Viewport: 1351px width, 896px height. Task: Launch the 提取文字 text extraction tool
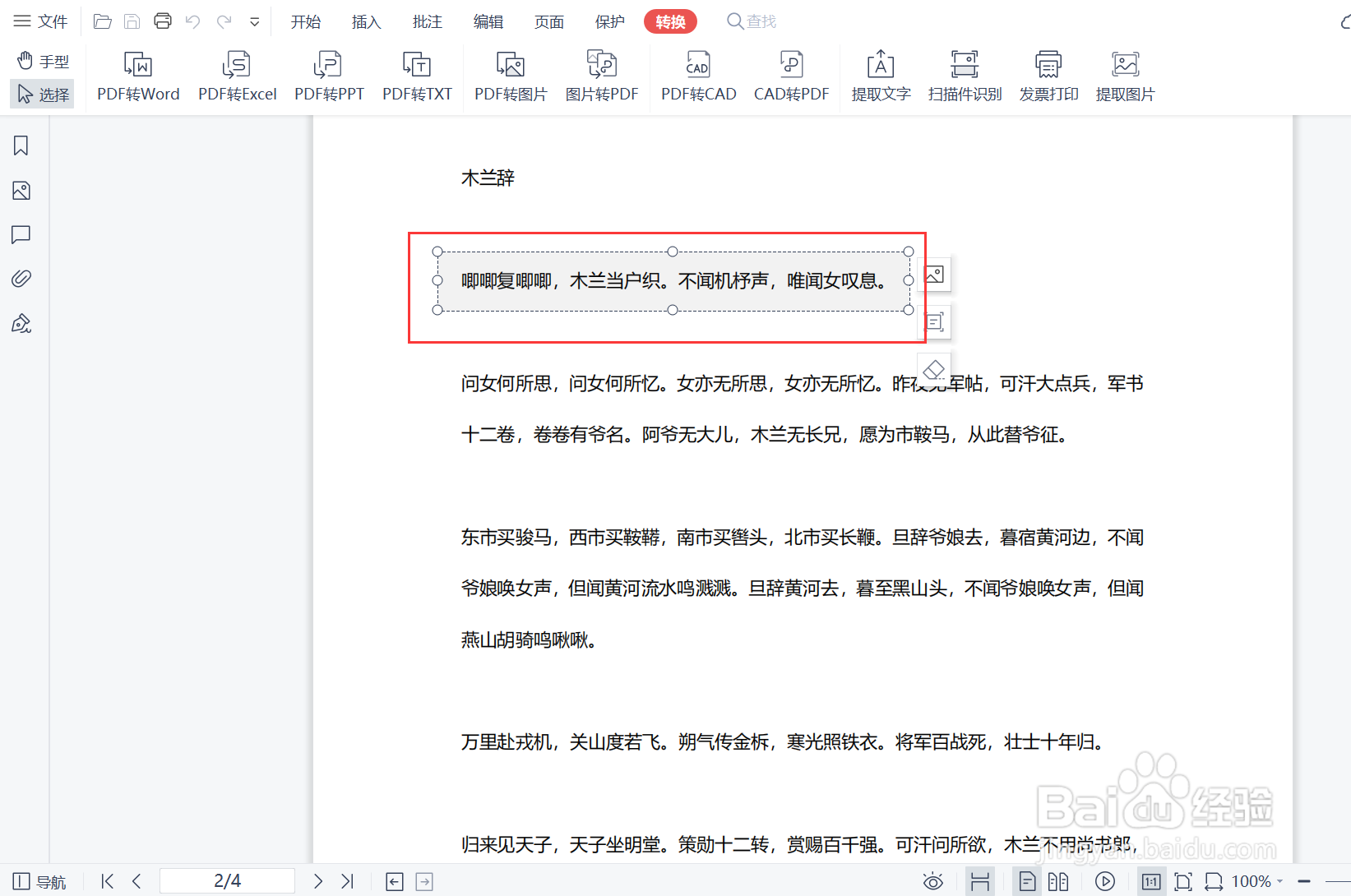tap(881, 74)
